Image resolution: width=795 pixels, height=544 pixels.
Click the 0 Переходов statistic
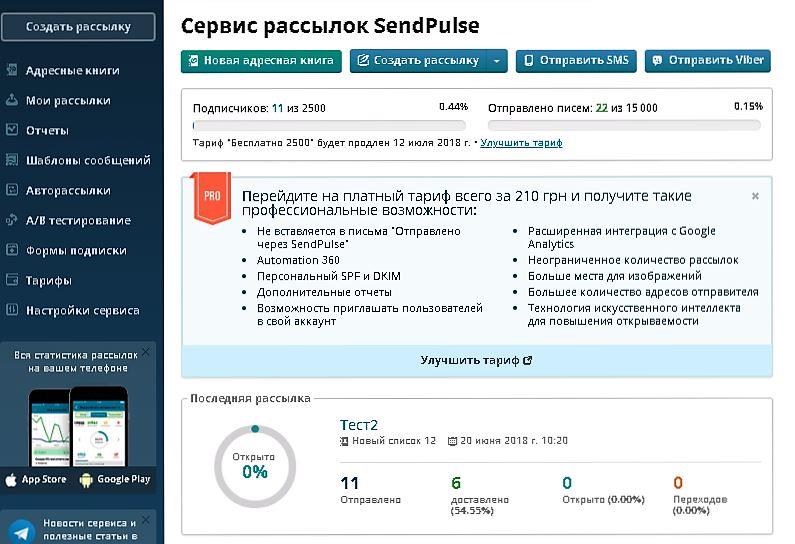pos(700,495)
